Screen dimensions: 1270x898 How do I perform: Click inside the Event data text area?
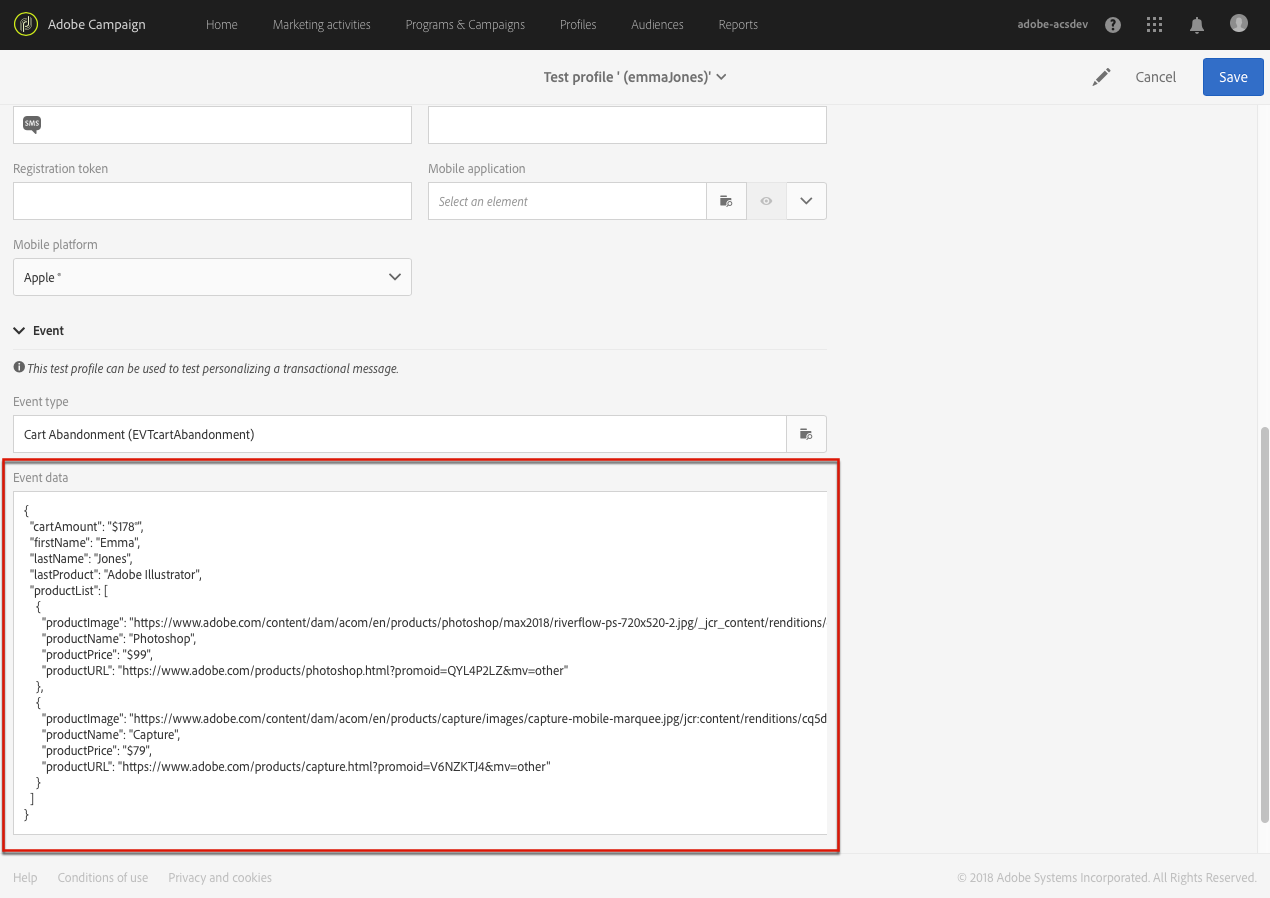click(x=420, y=662)
